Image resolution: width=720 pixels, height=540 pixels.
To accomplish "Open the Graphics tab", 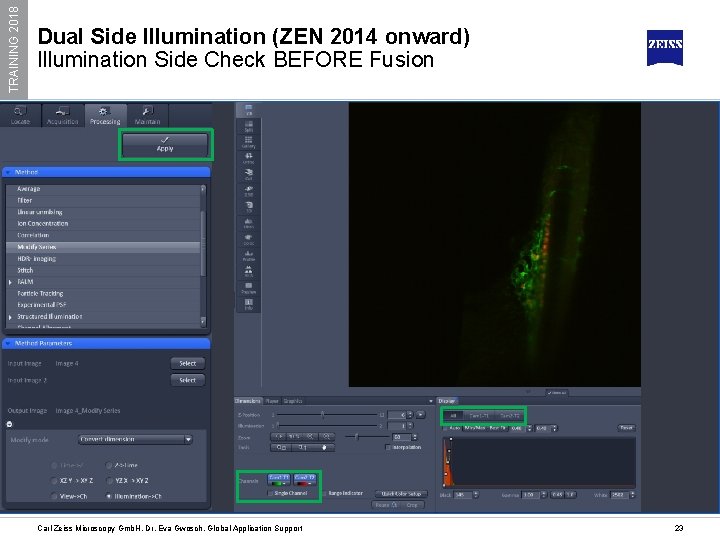I will 292,401.
